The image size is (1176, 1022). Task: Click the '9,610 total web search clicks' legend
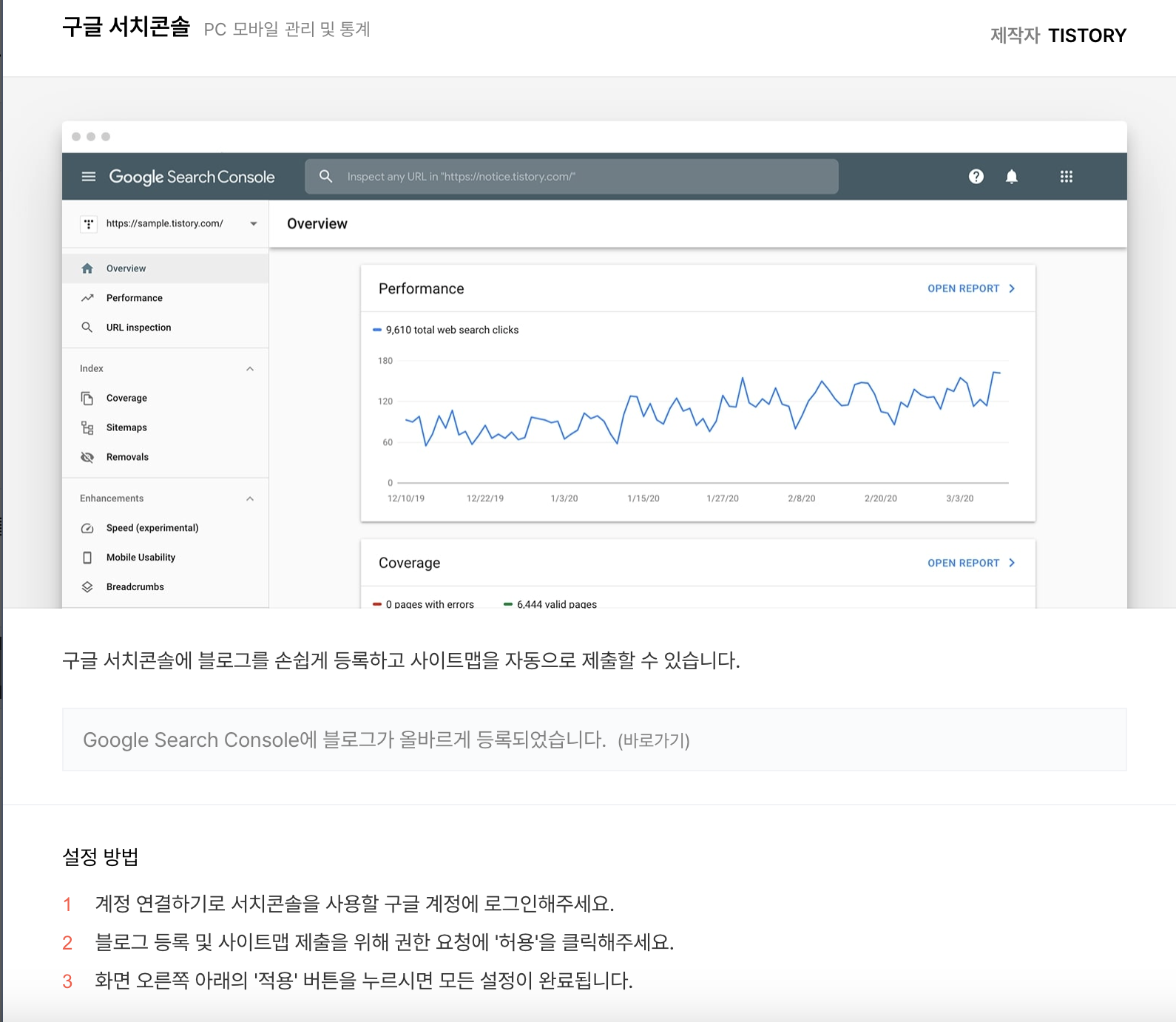pos(445,330)
